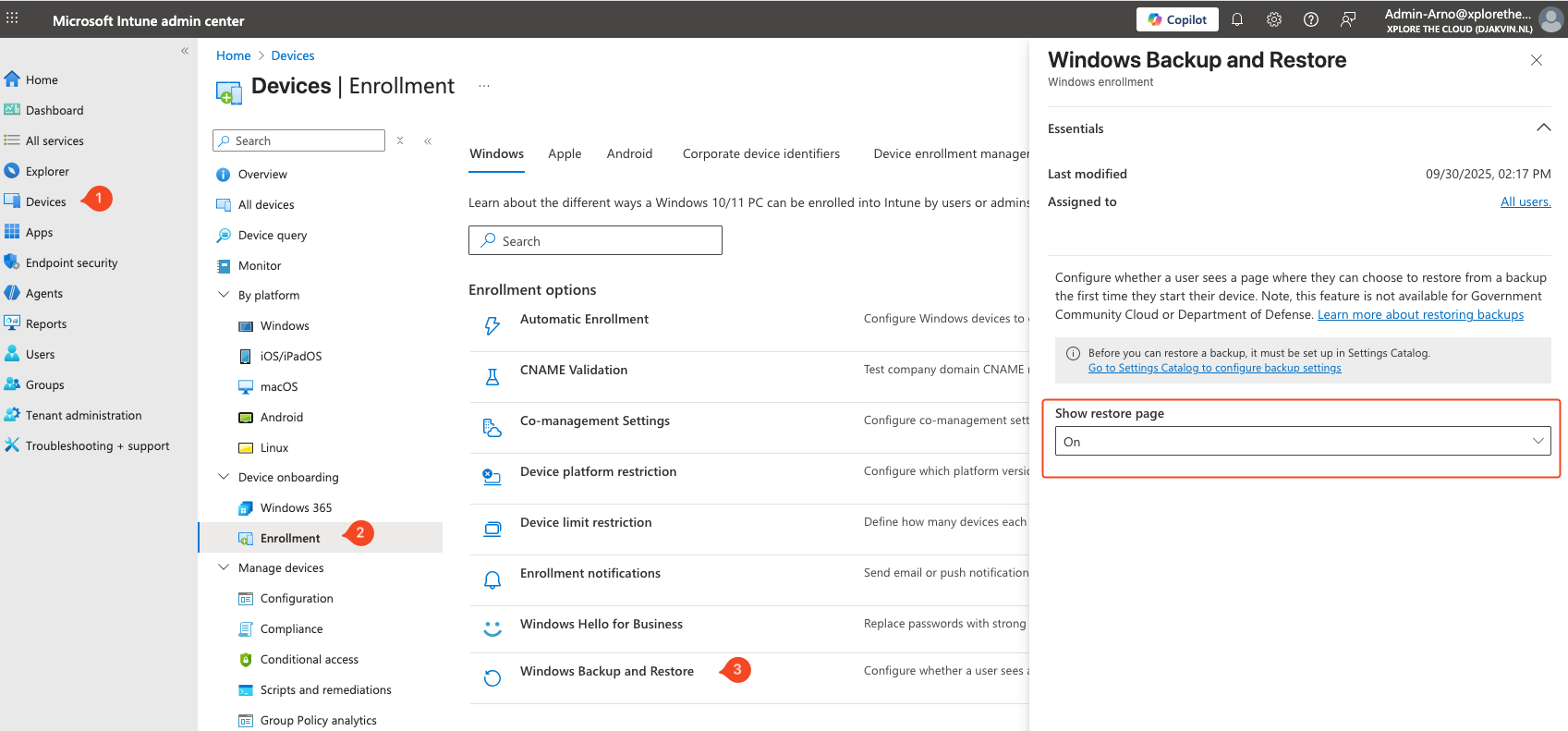Click the Devices breadcrumb link
This screenshot has width=1568, height=731.
(x=293, y=55)
